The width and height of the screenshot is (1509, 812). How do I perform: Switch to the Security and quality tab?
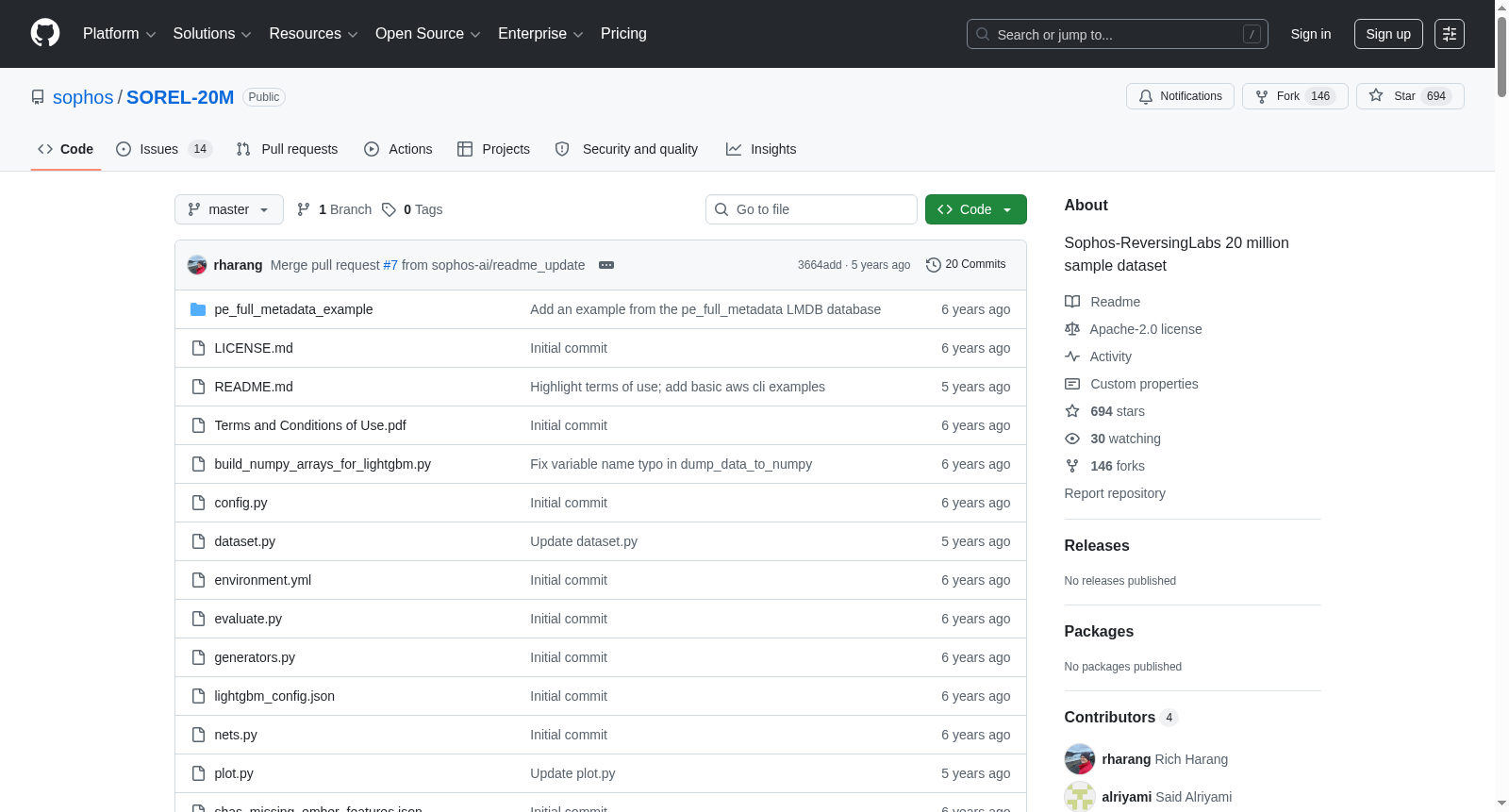tap(627, 149)
